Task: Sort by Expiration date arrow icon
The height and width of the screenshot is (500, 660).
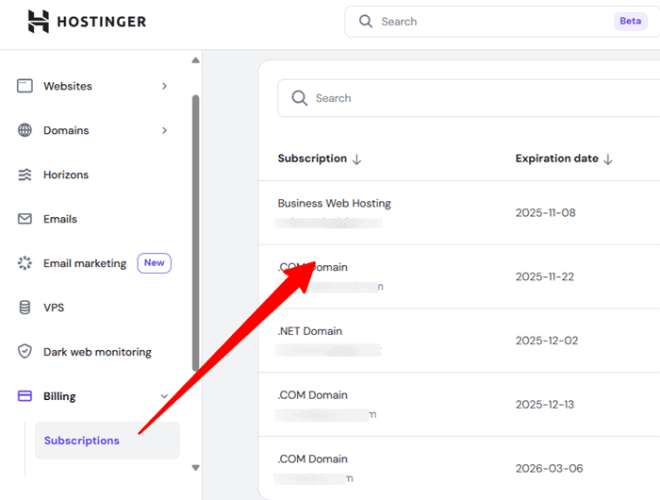Action: coord(608,160)
